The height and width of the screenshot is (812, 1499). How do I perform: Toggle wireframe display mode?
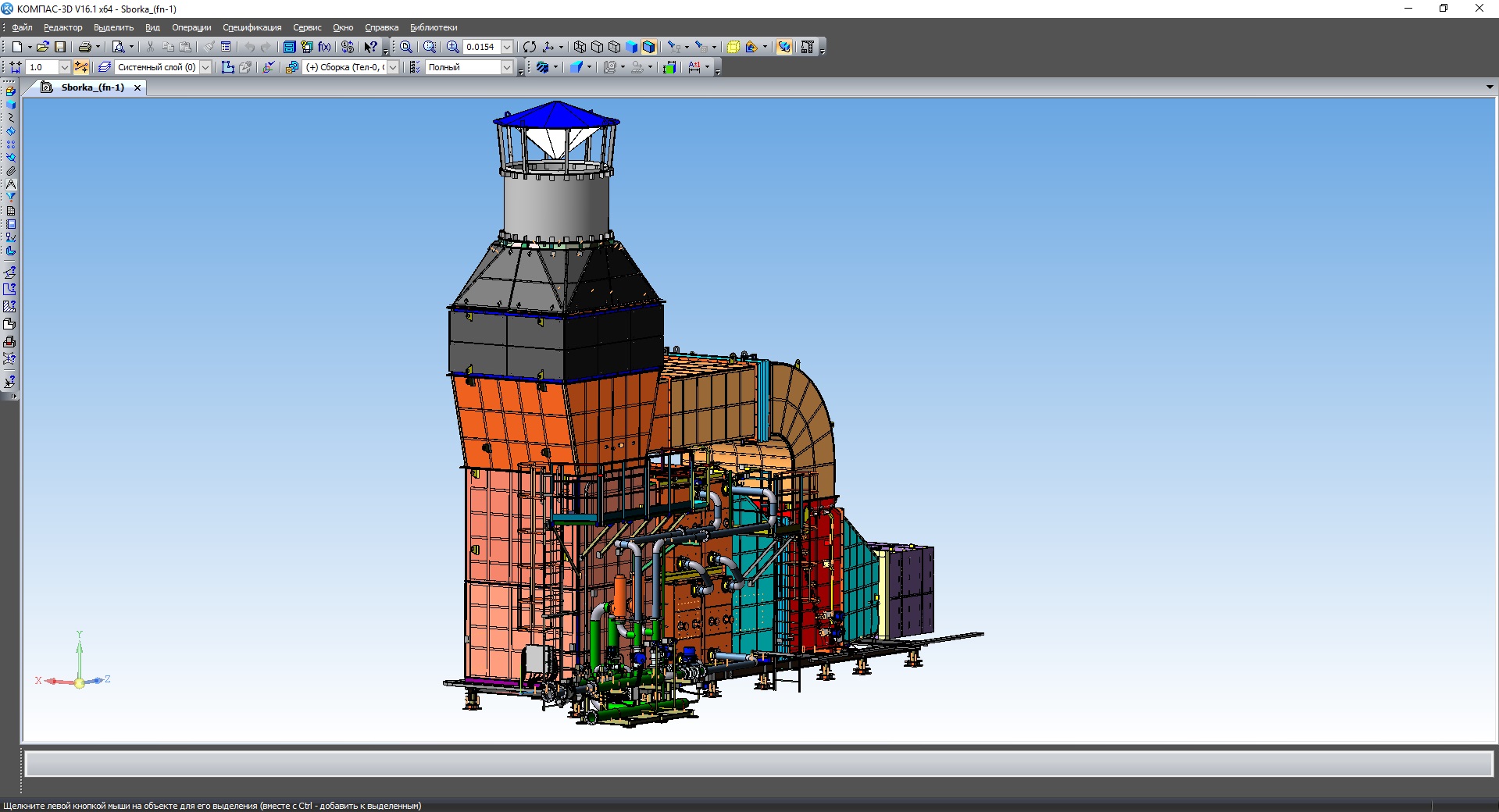click(580, 47)
